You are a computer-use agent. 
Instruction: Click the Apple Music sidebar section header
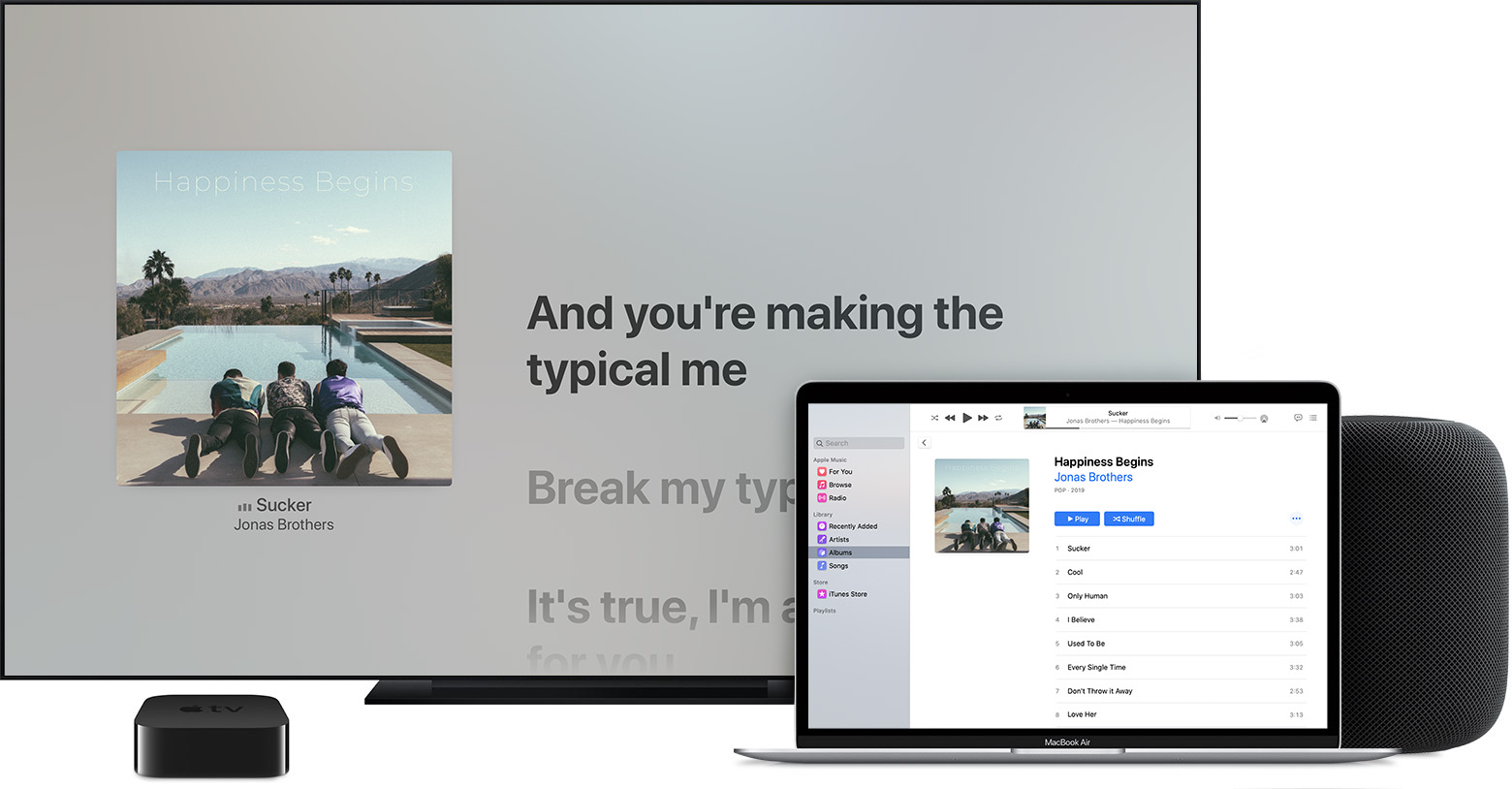tap(830, 459)
